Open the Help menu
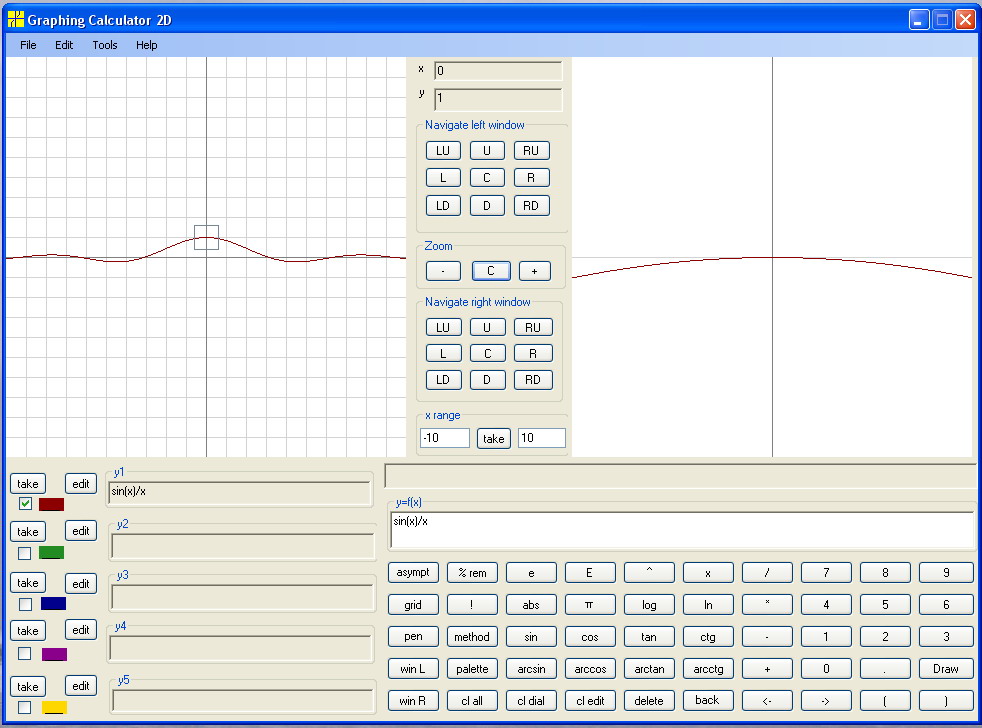 coord(147,45)
